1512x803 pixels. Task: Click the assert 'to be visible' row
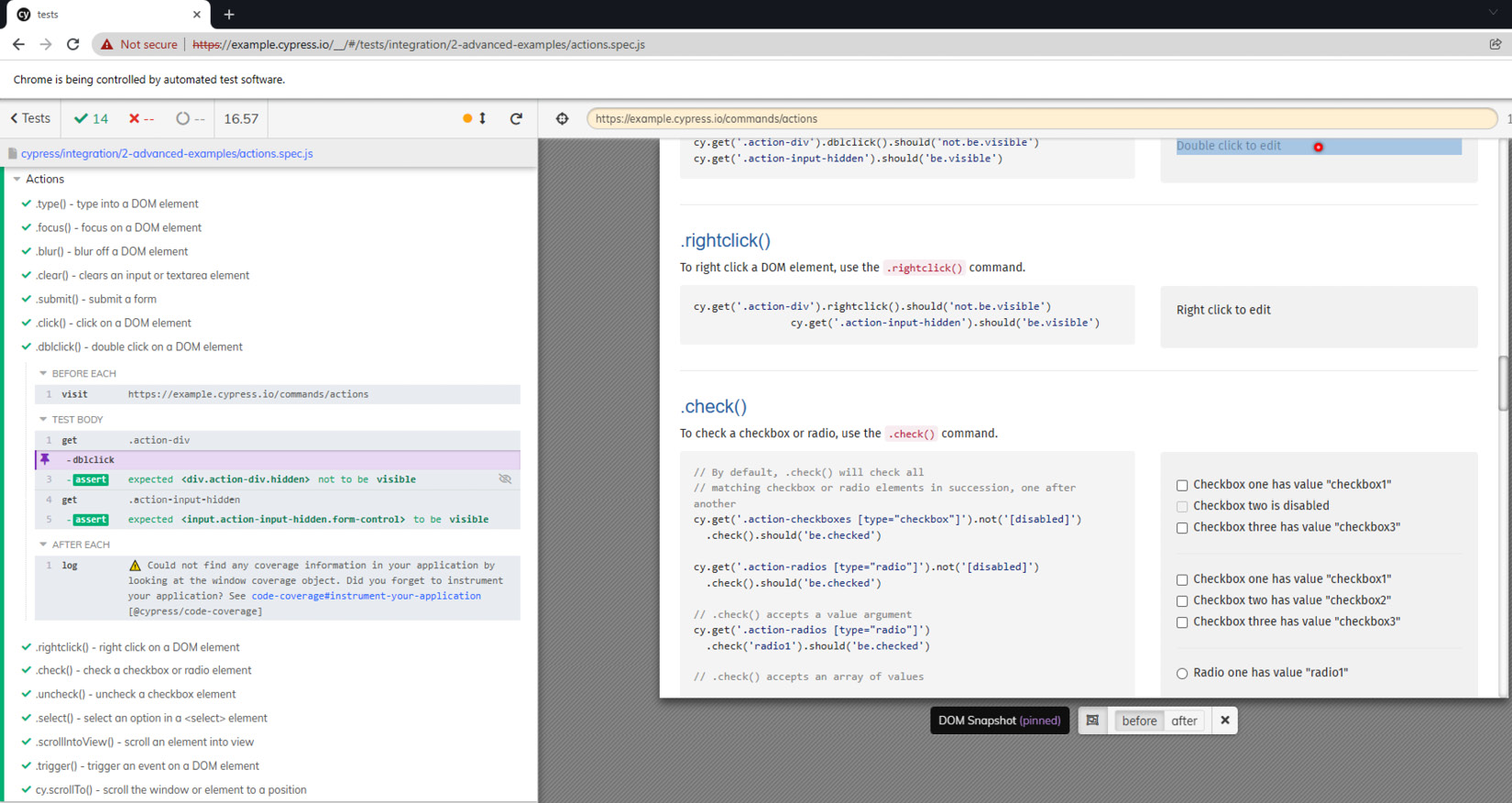pos(278,520)
